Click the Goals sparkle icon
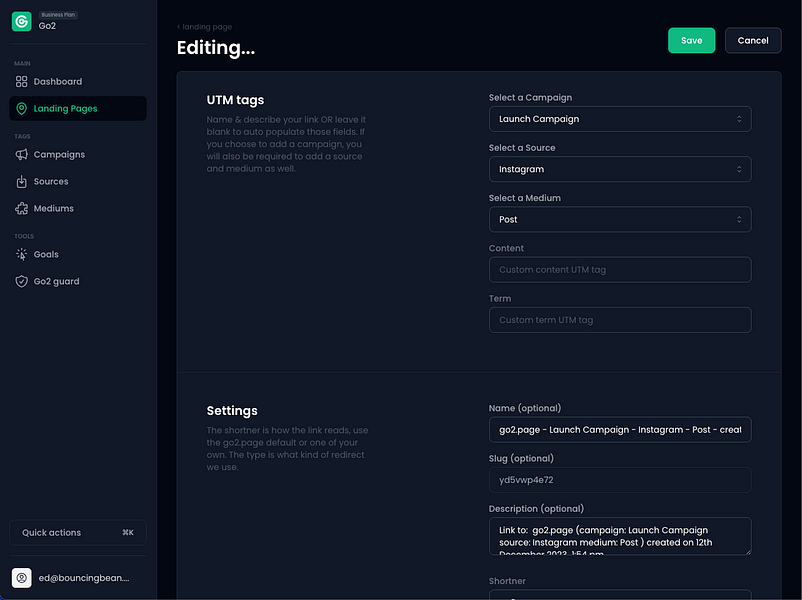The width and height of the screenshot is (802, 600). point(22,254)
